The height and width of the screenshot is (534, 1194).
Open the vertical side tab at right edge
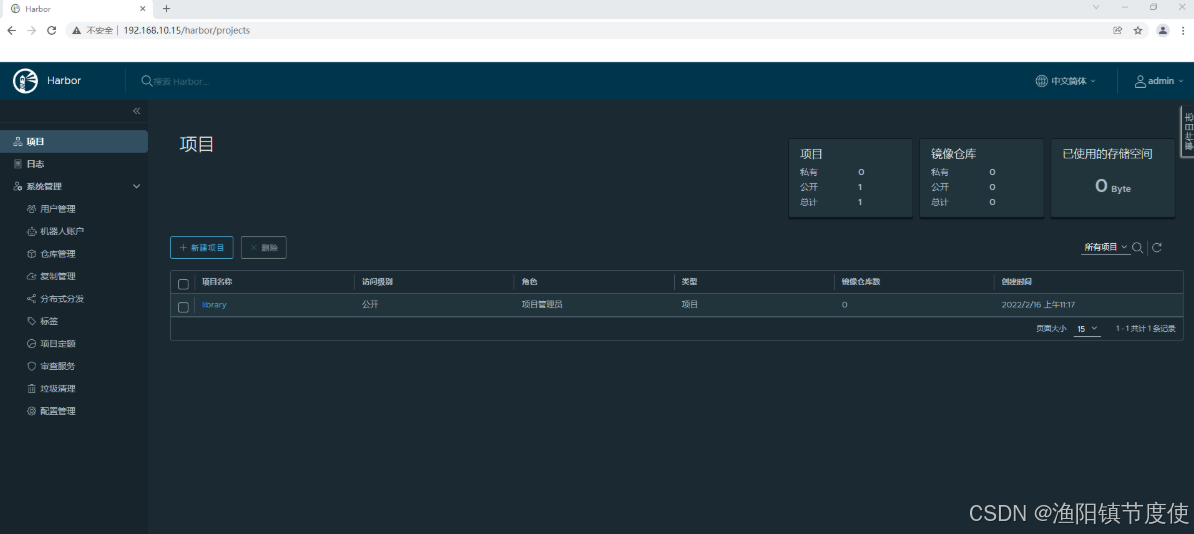tap(1188, 132)
